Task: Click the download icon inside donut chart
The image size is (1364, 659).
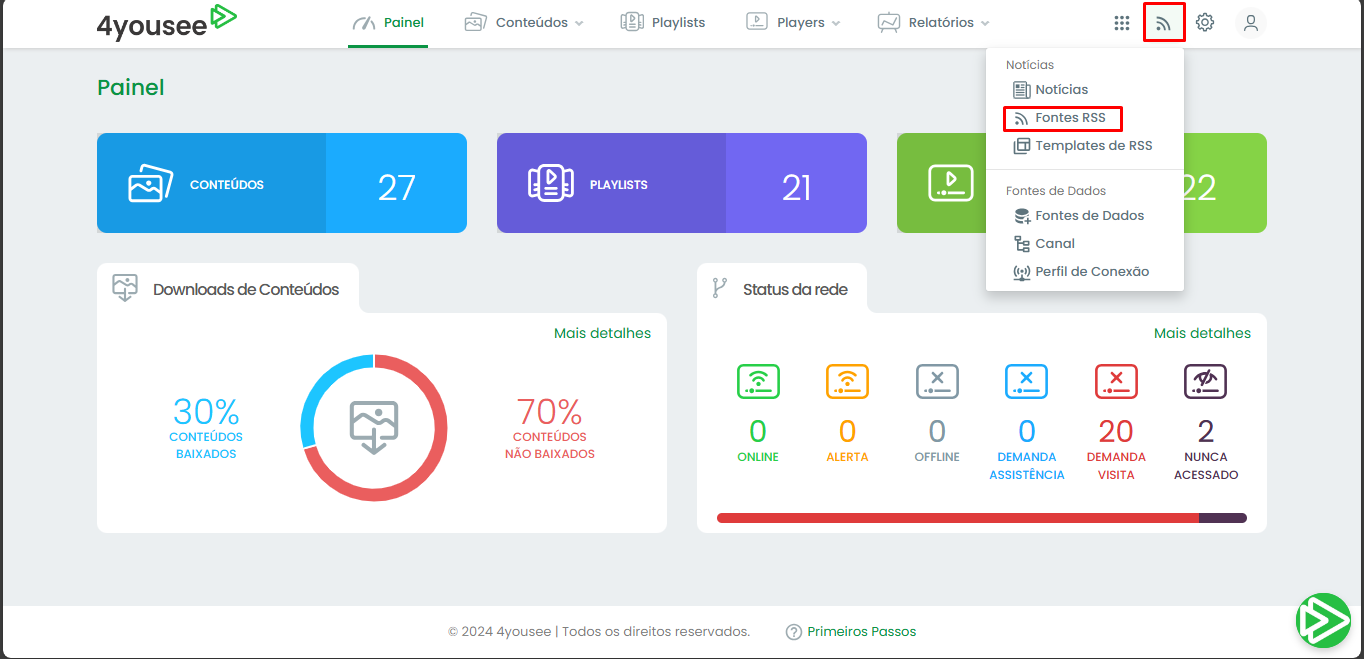Action: (374, 427)
